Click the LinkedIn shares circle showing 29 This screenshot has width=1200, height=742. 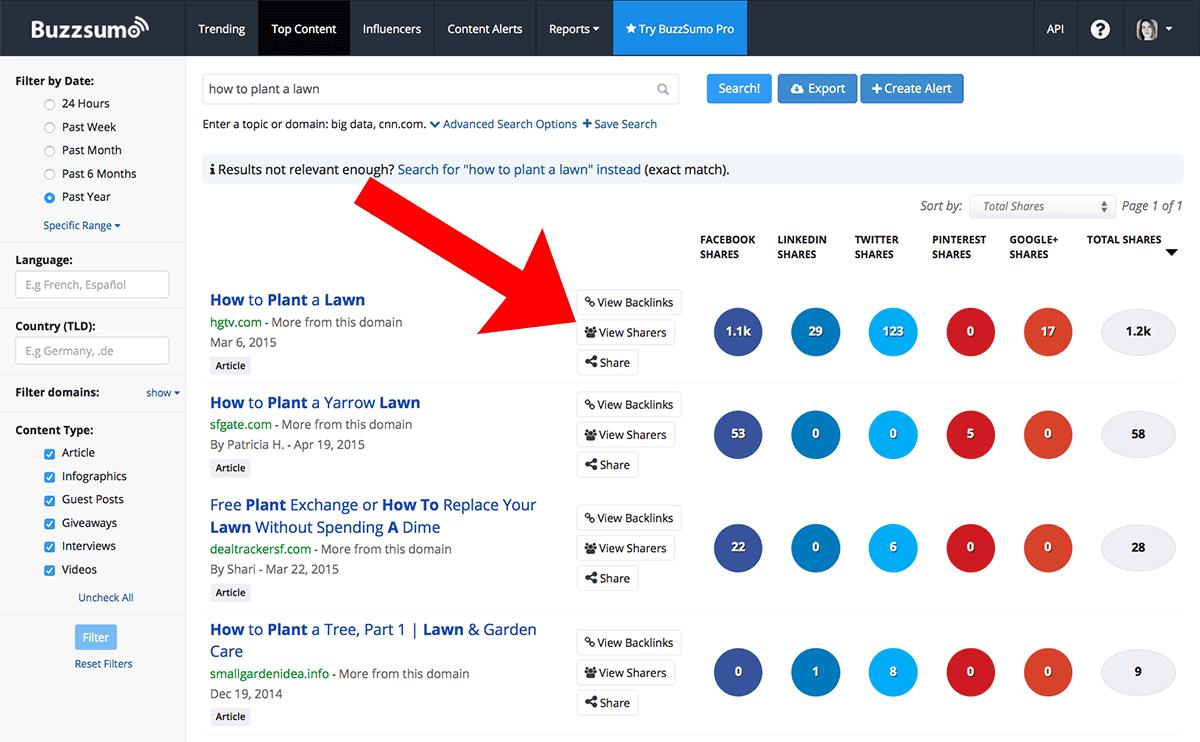coord(815,332)
